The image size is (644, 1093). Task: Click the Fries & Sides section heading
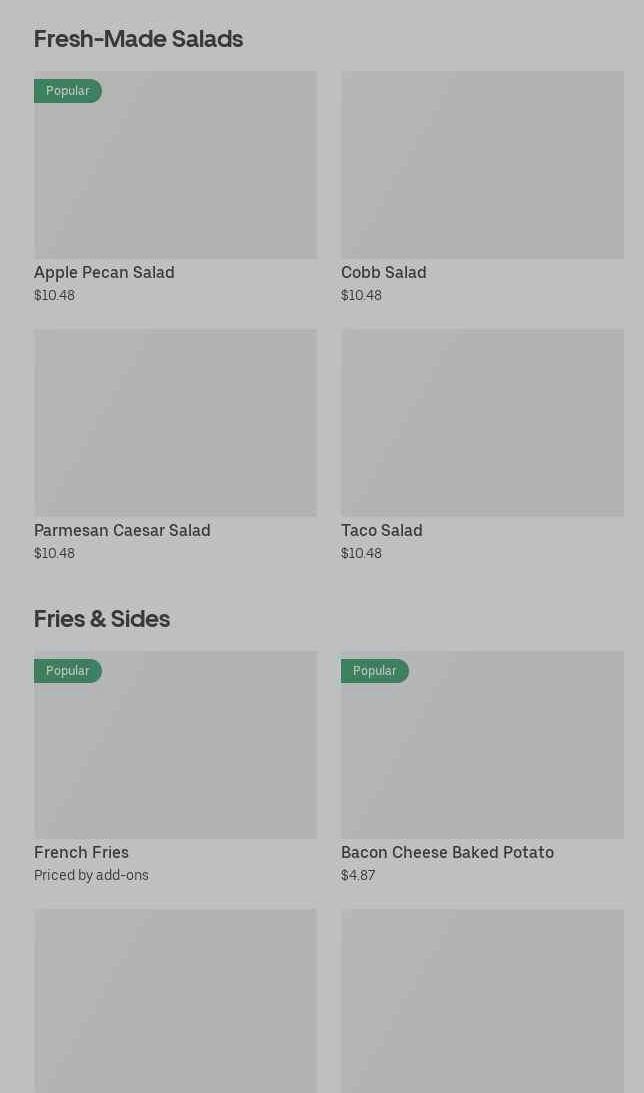(x=102, y=619)
